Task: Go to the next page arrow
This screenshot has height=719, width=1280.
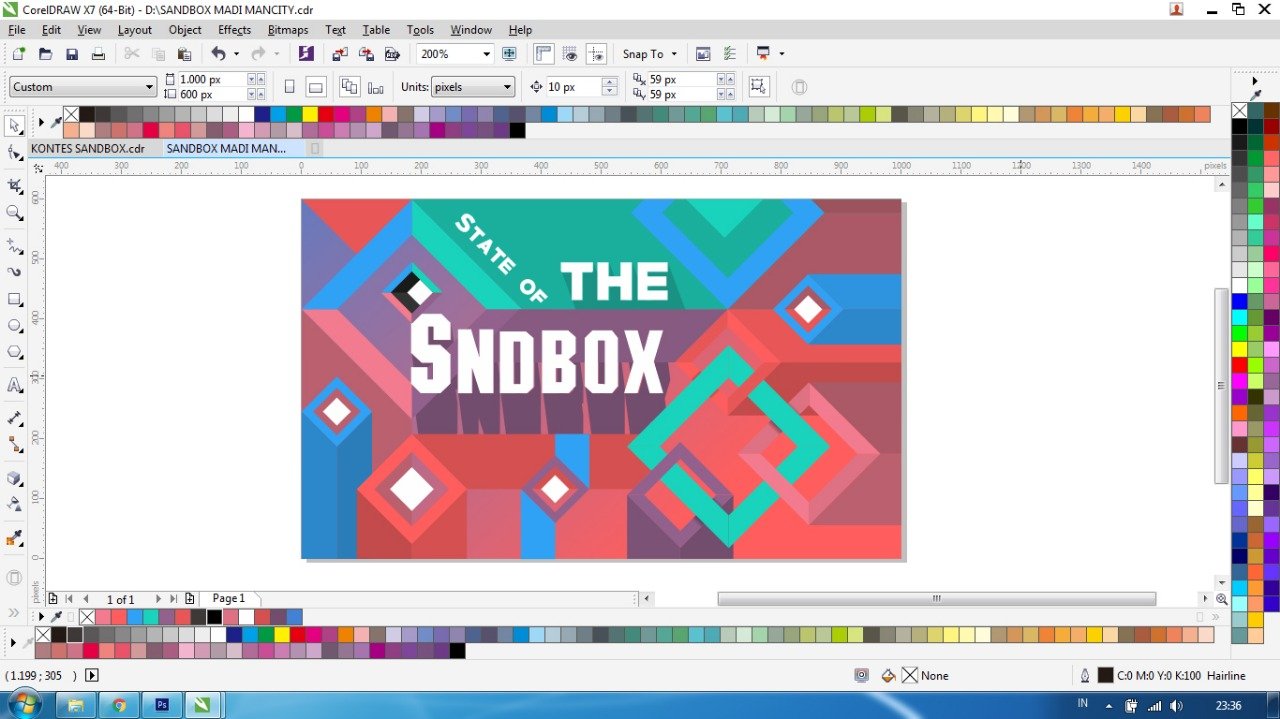Action: 157,599
